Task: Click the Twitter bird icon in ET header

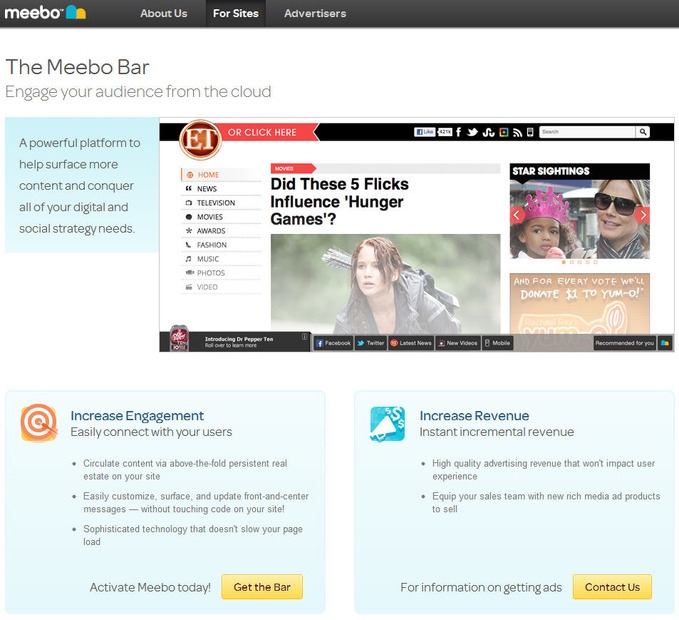Action: point(472,132)
